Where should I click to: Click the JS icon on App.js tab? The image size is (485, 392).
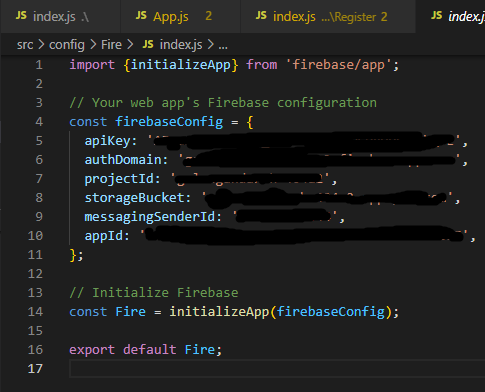coord(141,16)
